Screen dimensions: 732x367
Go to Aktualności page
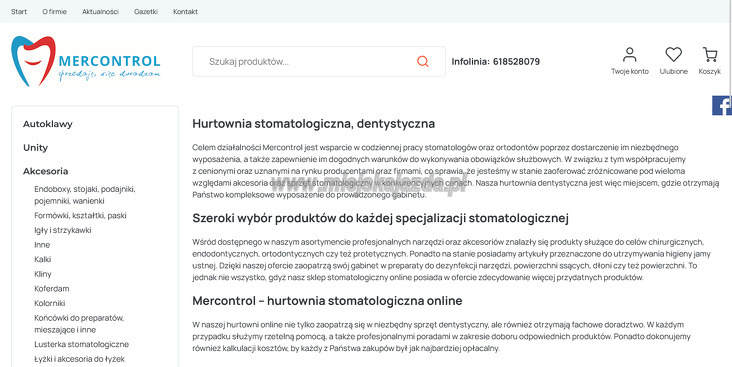click(100, 12)
